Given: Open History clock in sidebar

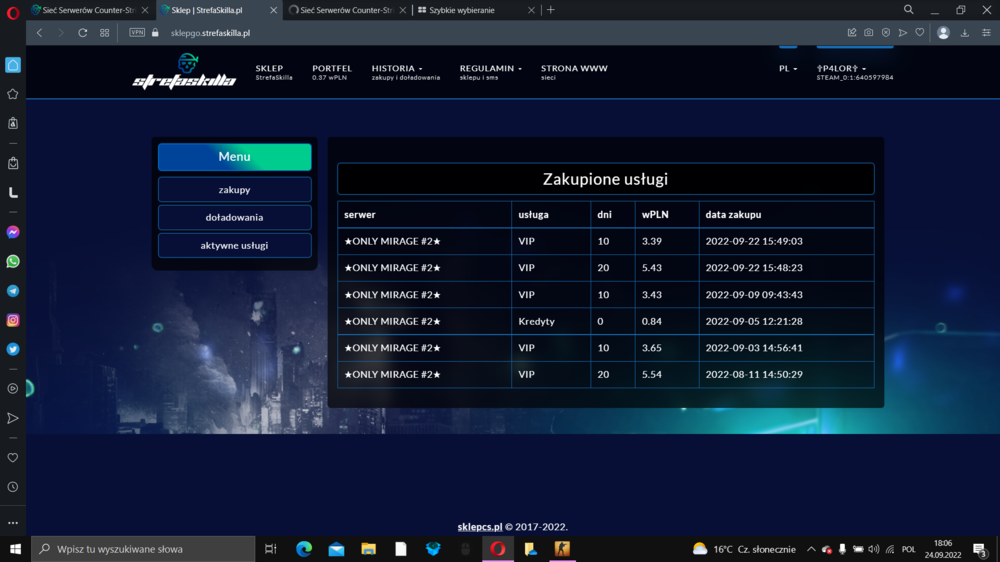Looking at the screenshot, I should [x=13, y=487].
